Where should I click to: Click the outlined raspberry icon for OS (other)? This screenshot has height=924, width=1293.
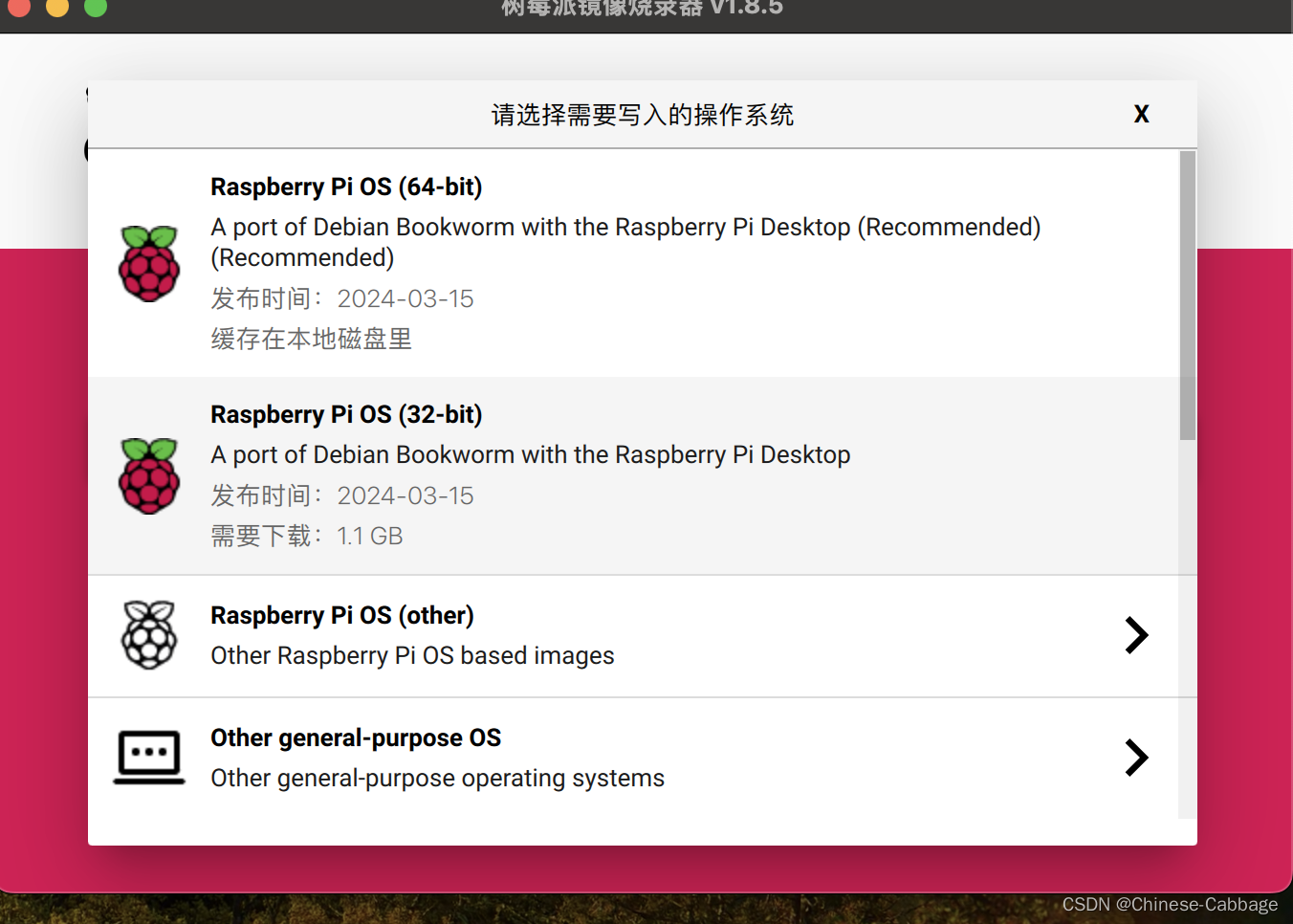click(x=149, y=635)
